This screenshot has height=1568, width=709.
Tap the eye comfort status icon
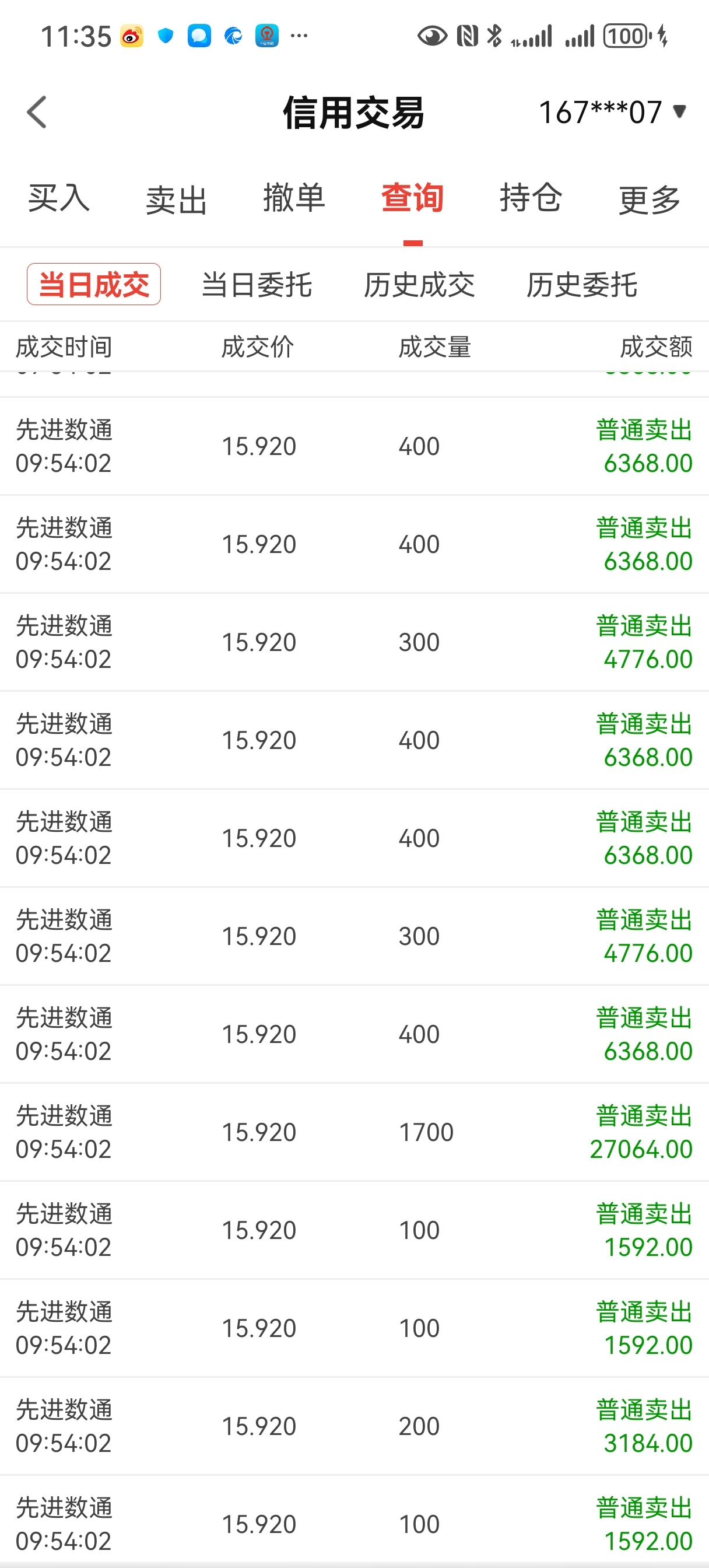[x=432, y=37]
